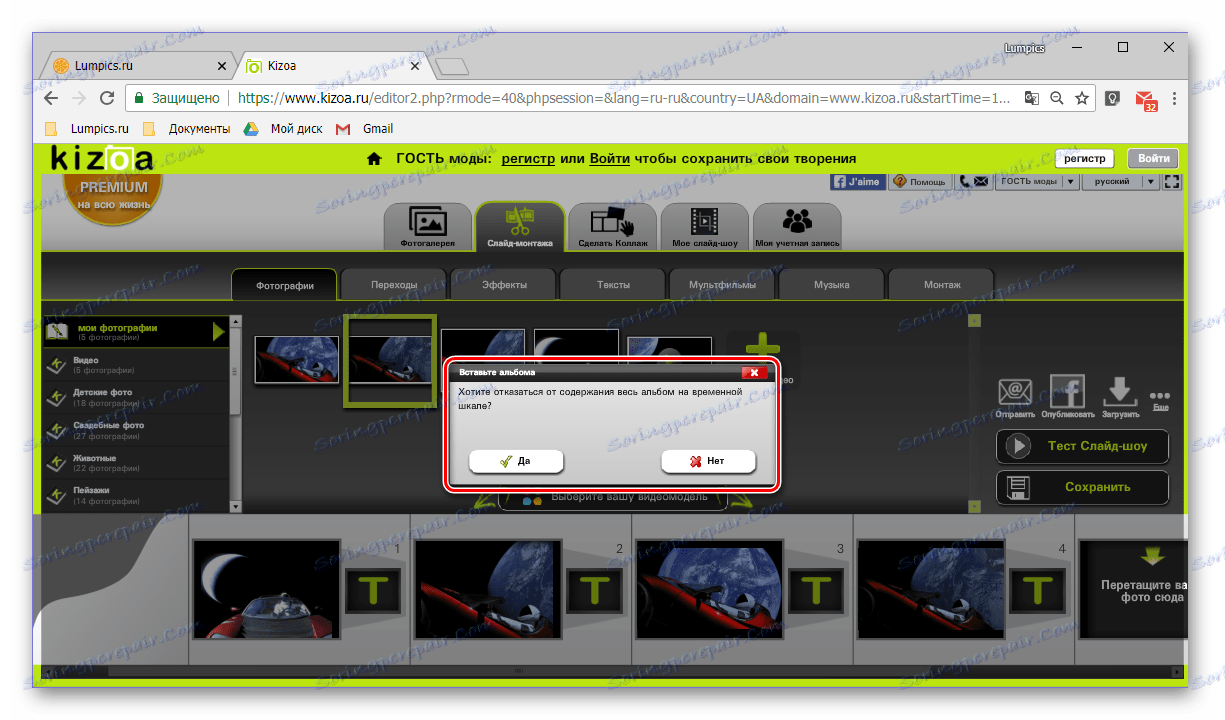
Task: Open Мое слайд-шоу section
Action: pyautogui.click(x=704, y=226)
